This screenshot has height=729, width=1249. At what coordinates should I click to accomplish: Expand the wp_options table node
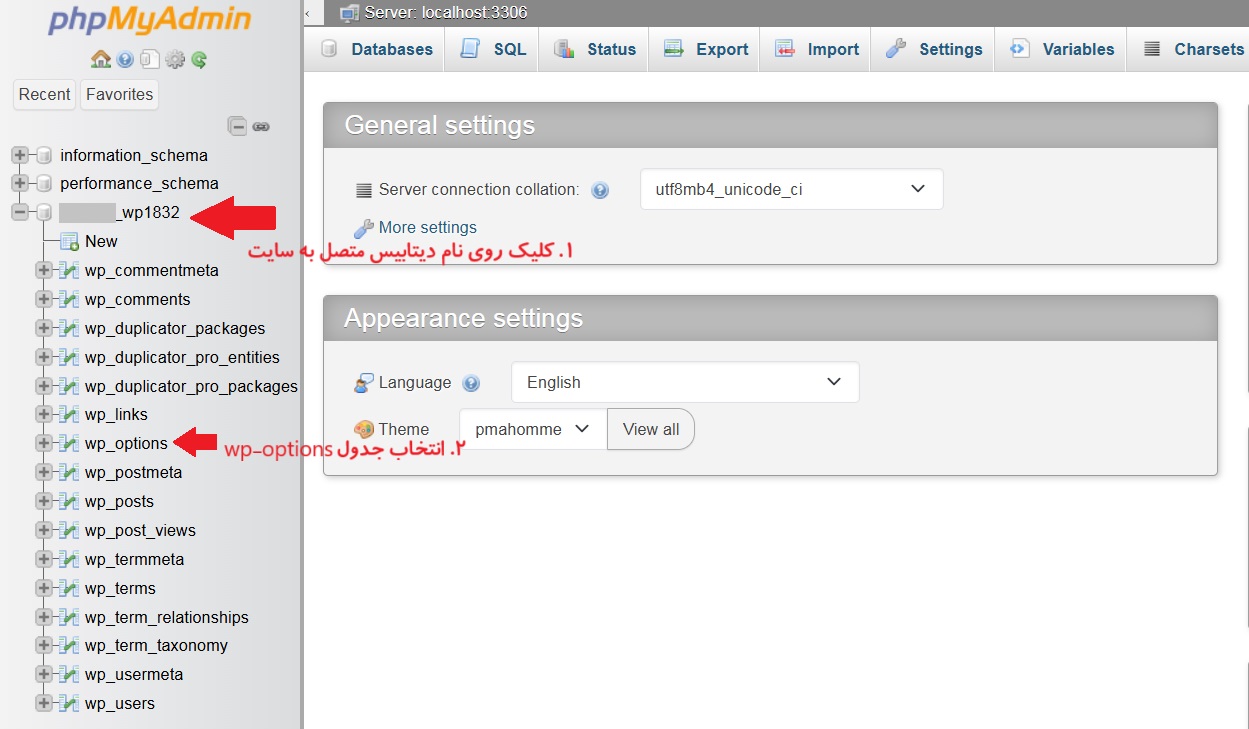click(43, 443)
